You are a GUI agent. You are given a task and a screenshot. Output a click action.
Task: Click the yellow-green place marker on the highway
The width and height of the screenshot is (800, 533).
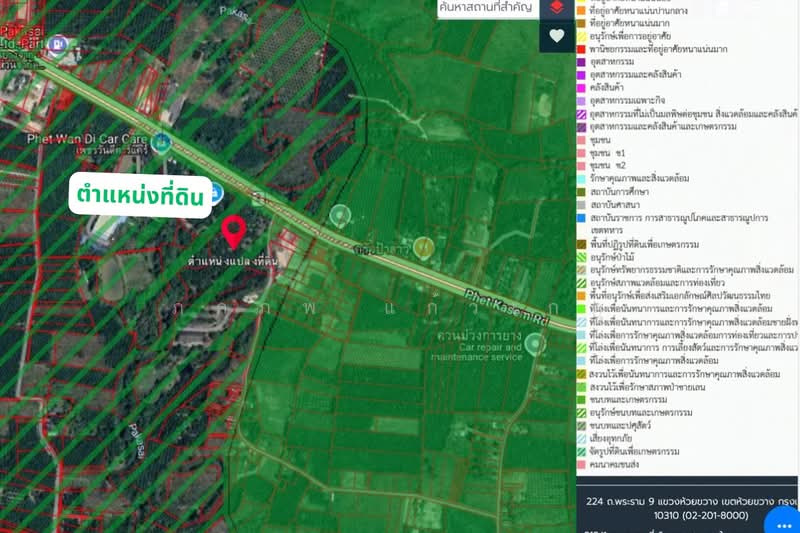coord(423,247)
